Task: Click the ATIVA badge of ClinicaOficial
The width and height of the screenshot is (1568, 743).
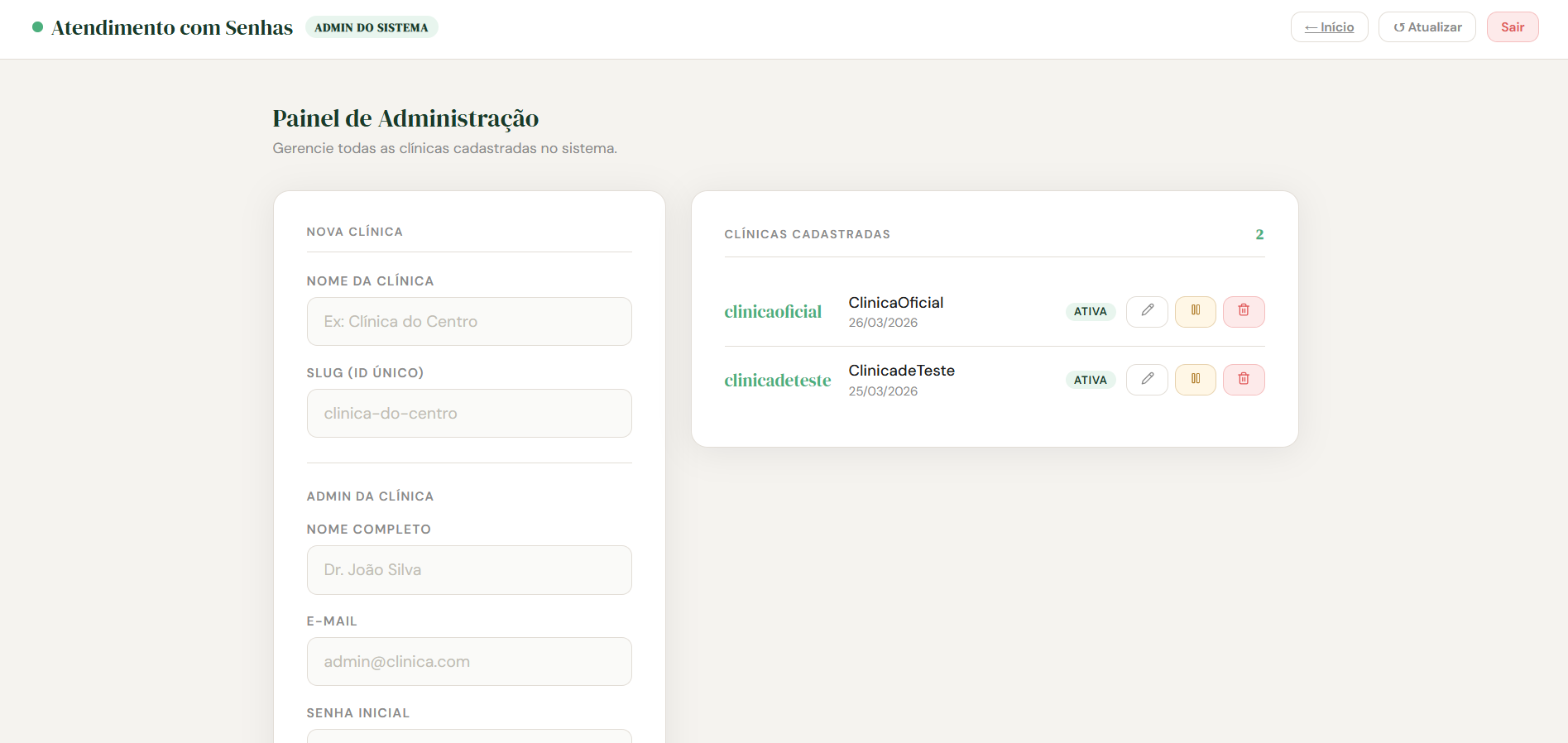Action: coord(1090,312)
